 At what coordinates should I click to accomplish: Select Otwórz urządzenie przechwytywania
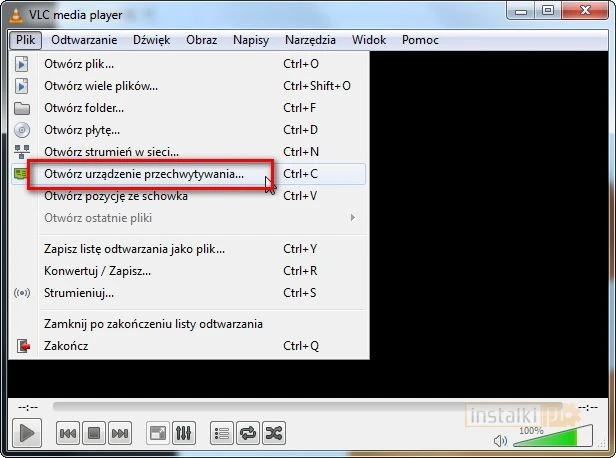click(x=144, y=174)
